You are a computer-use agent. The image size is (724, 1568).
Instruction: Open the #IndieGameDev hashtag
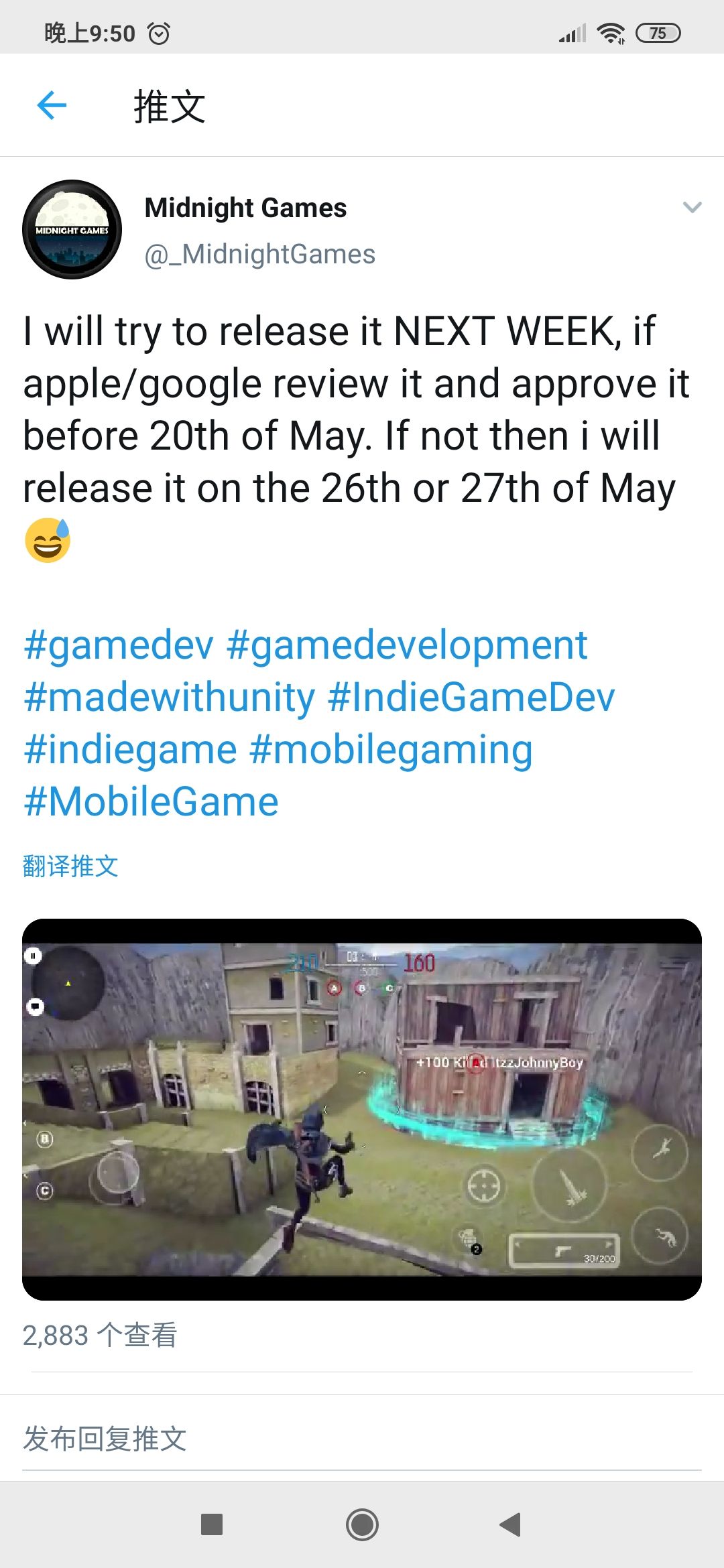click(471, 697)
